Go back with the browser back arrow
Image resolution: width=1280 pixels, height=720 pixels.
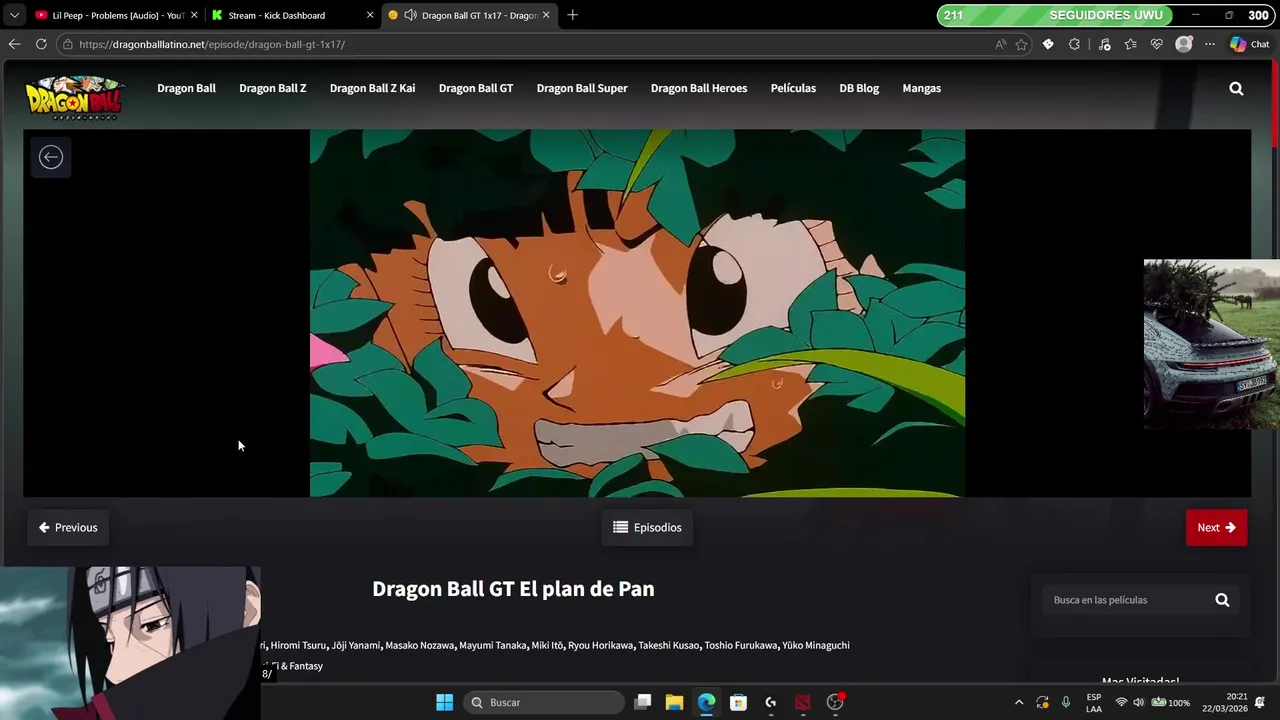pyautogui.click(x=14, y=44)
